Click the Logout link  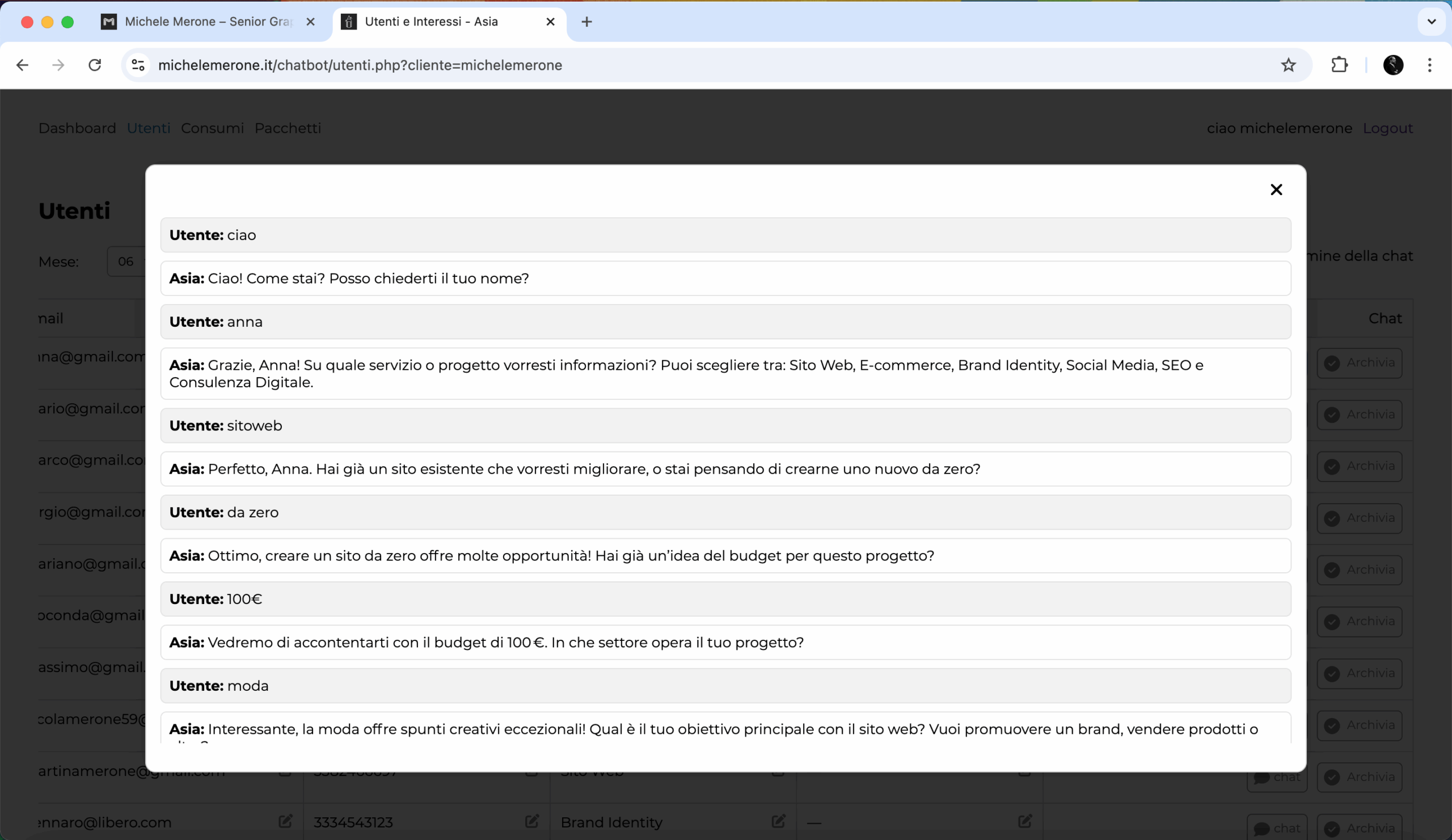(1387, 128)
